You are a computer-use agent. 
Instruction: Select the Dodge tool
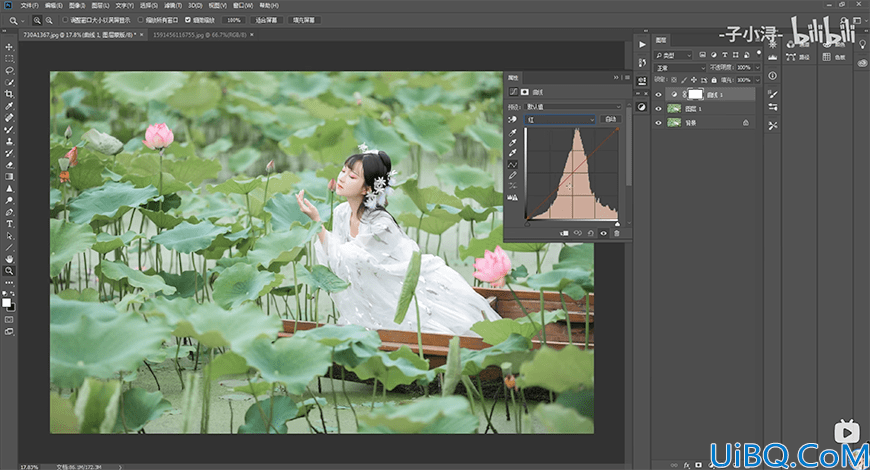coord(9,200)
